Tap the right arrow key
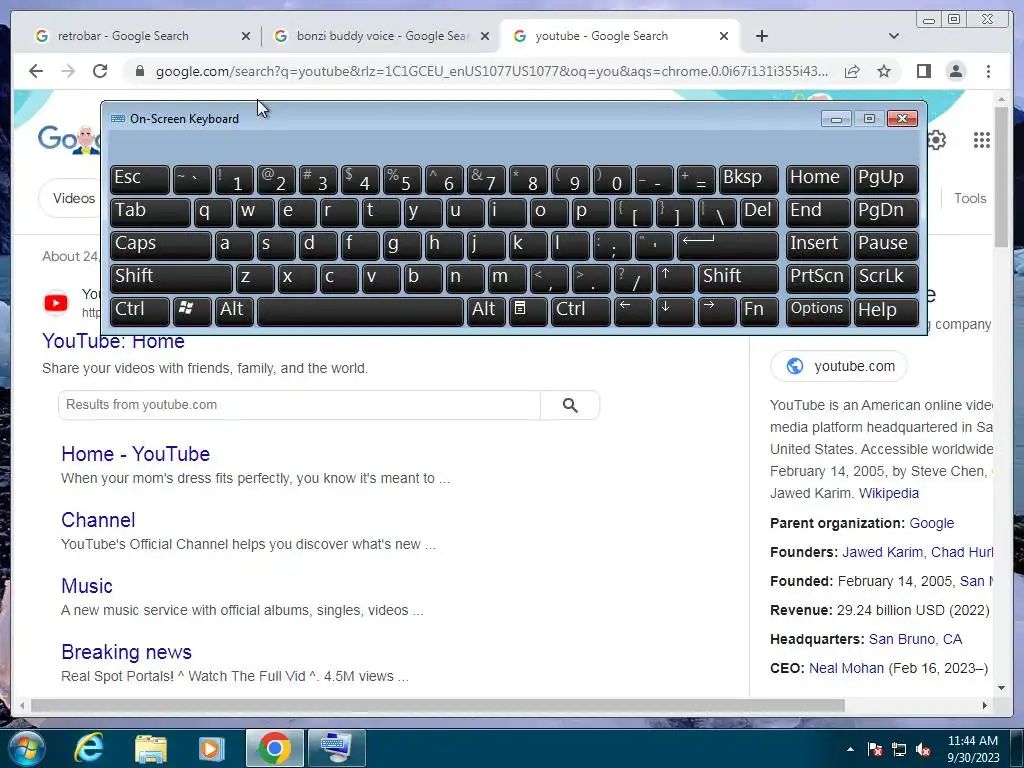Screen dimensions: 1024x768 coord(717,311)
